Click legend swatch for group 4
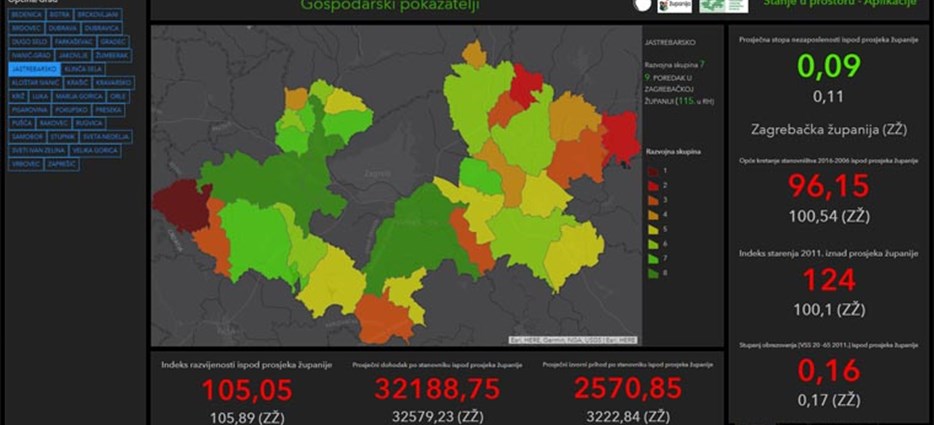This screenshot has width=934, height=425. pos(653,215)
